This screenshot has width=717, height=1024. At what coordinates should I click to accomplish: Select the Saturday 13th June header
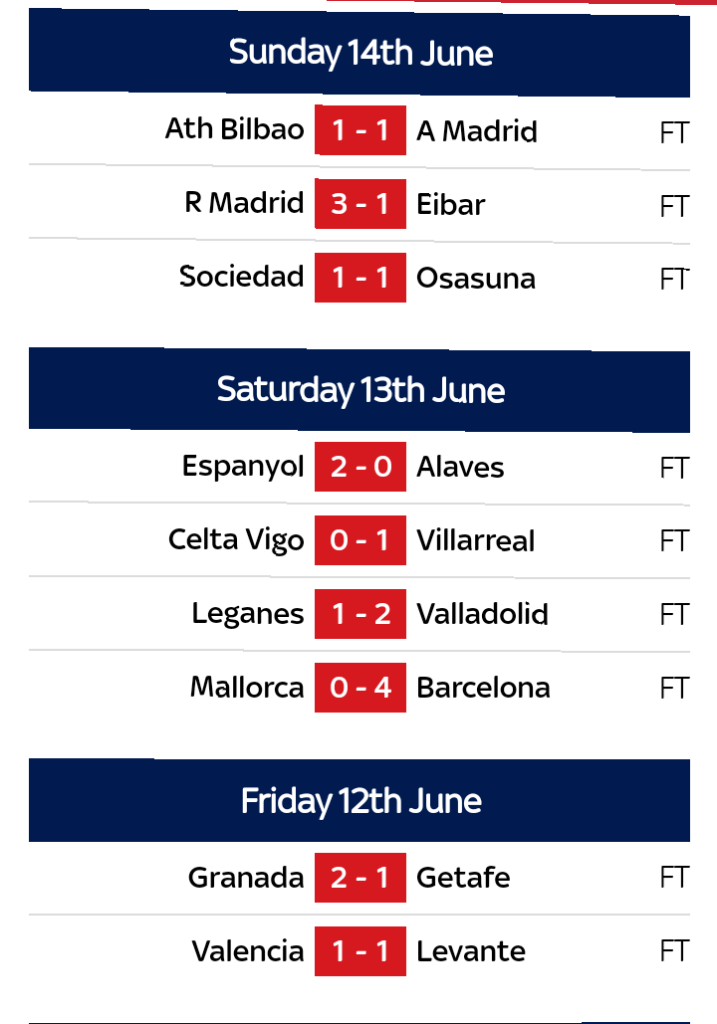point(360,390)
